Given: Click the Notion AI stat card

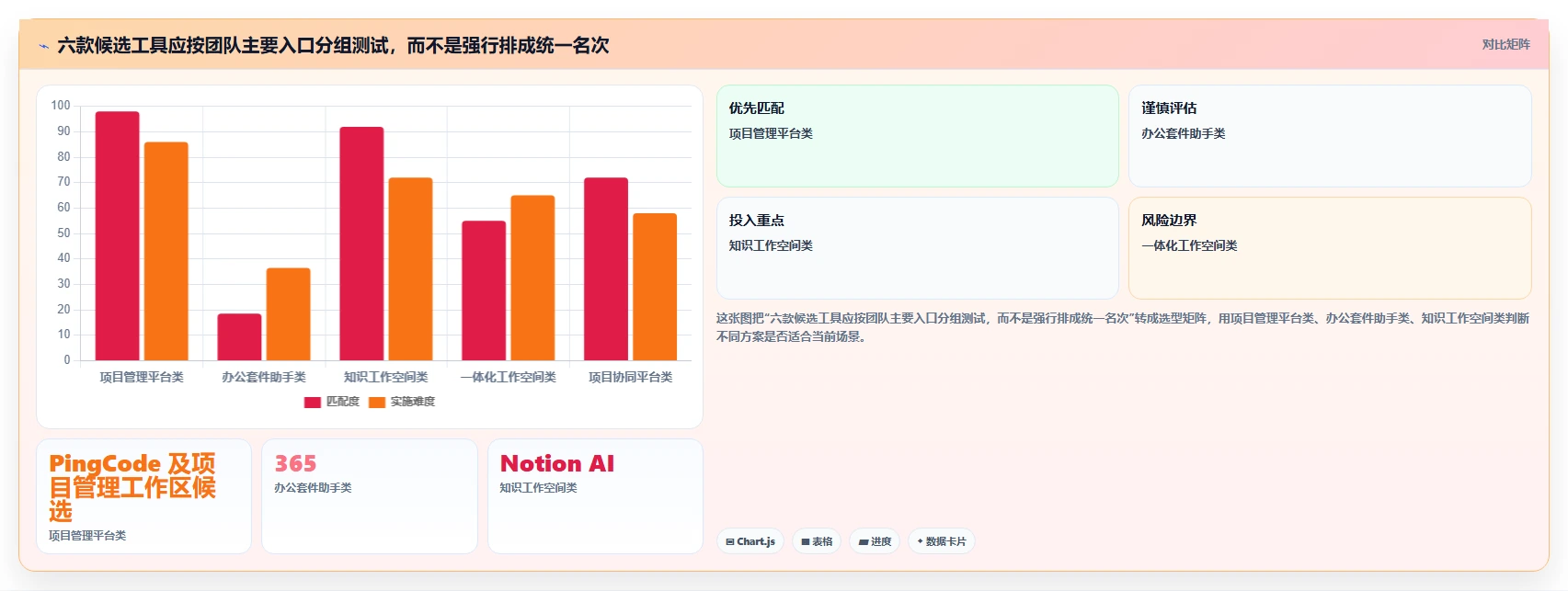Looking at the screenshot, I should 595,496.
